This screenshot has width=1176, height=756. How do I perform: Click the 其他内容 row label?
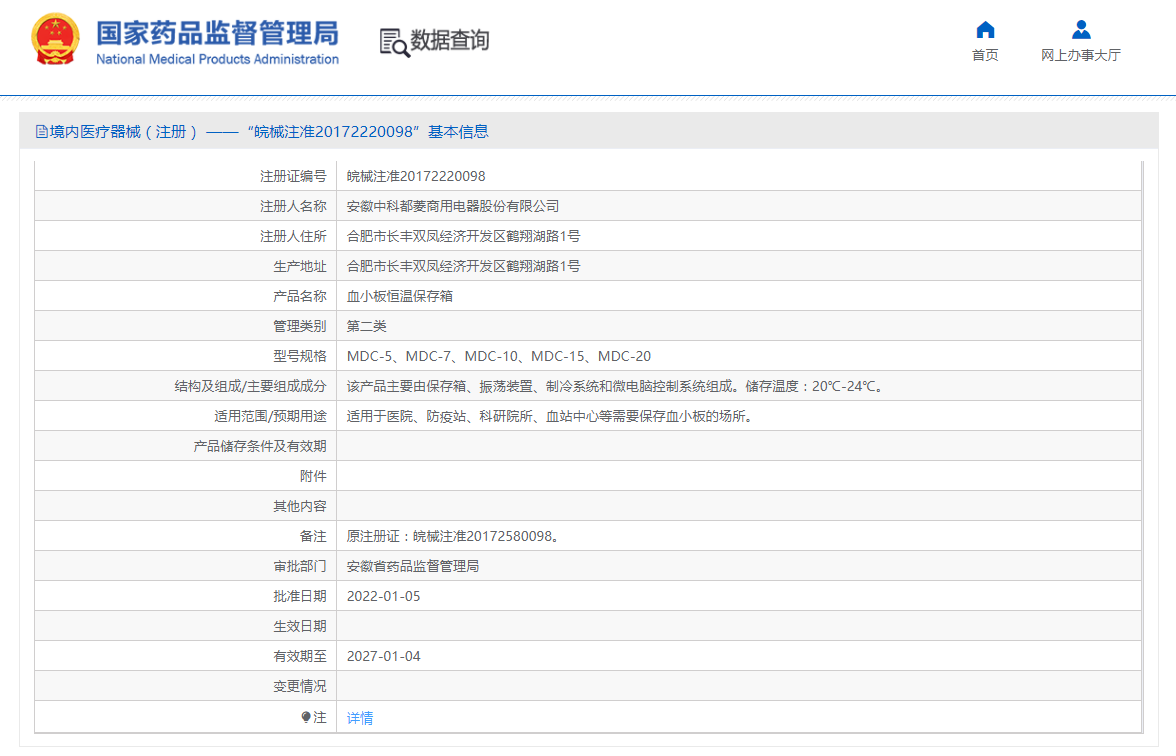(300, 506)
